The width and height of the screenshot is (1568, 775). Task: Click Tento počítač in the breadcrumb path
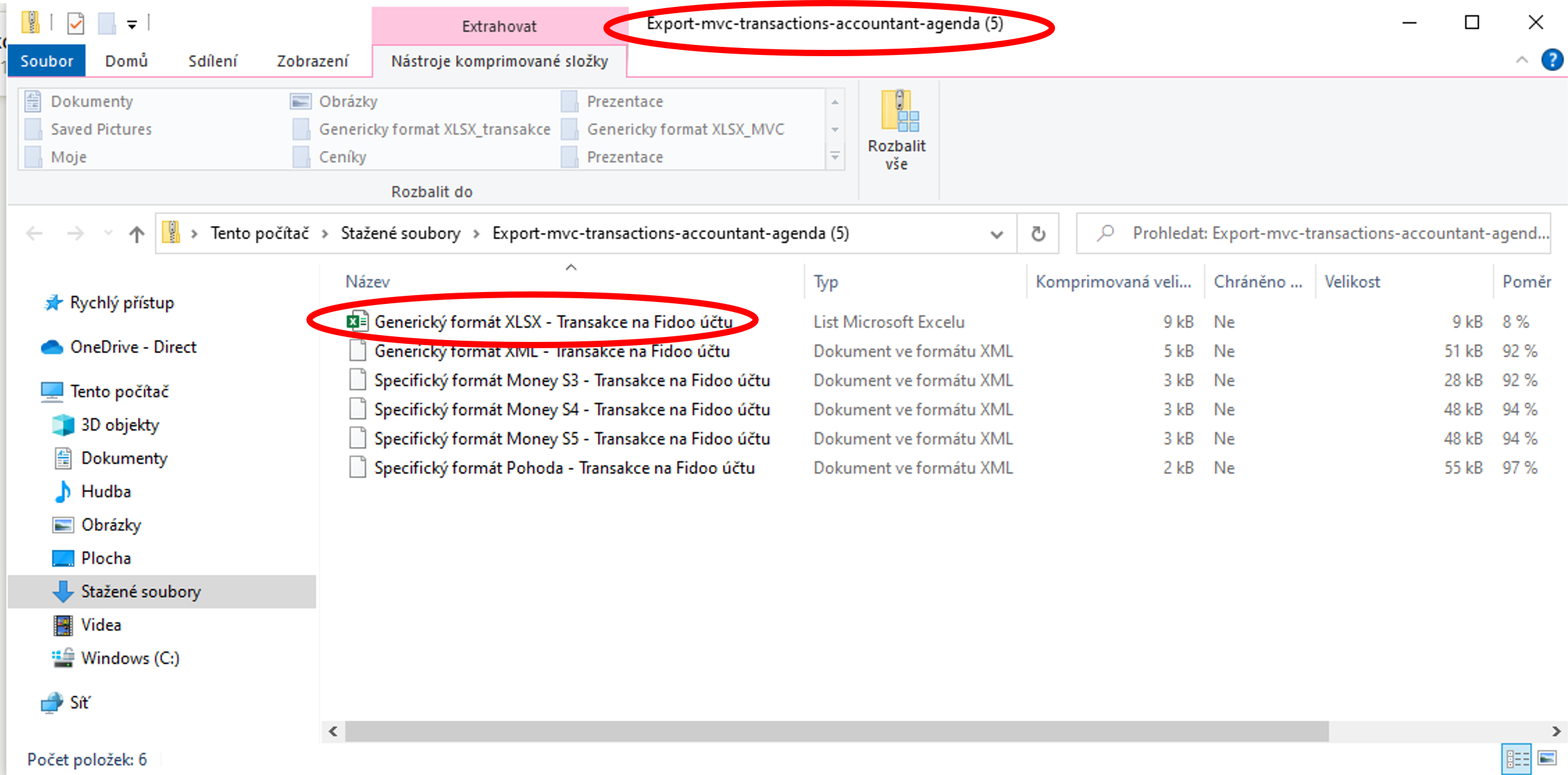[260, 233]
